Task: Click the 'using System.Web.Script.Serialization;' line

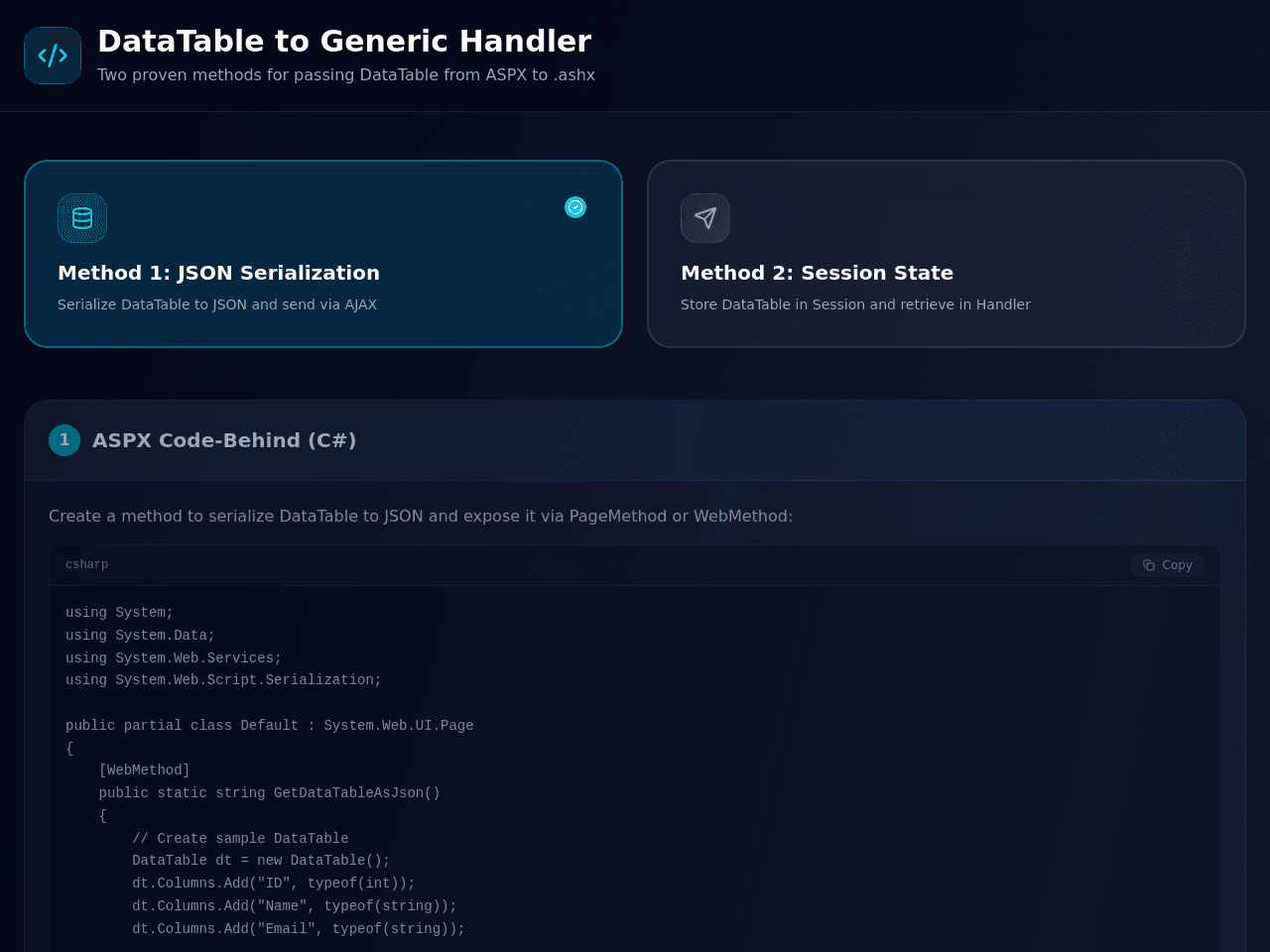Action: tap(223, 680)
